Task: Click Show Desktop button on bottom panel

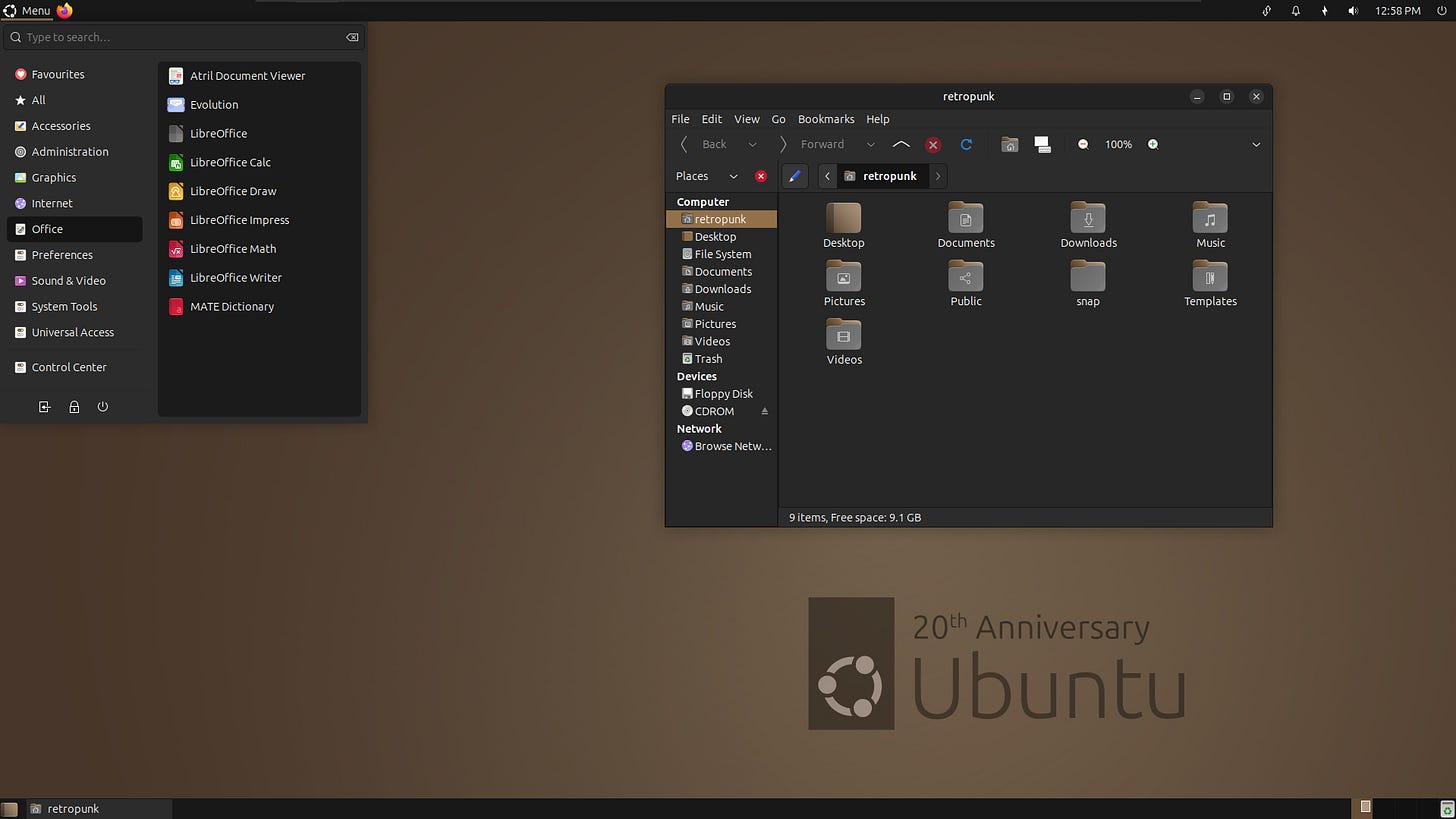Action: [9, 809]
